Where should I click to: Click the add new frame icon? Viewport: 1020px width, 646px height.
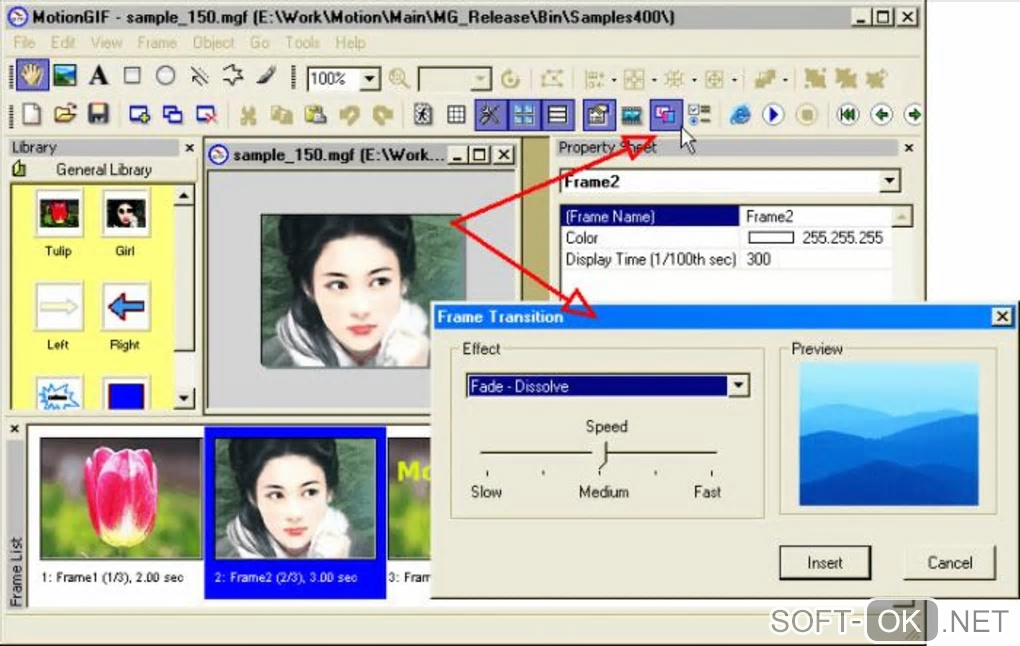click(x=139, y=115)
